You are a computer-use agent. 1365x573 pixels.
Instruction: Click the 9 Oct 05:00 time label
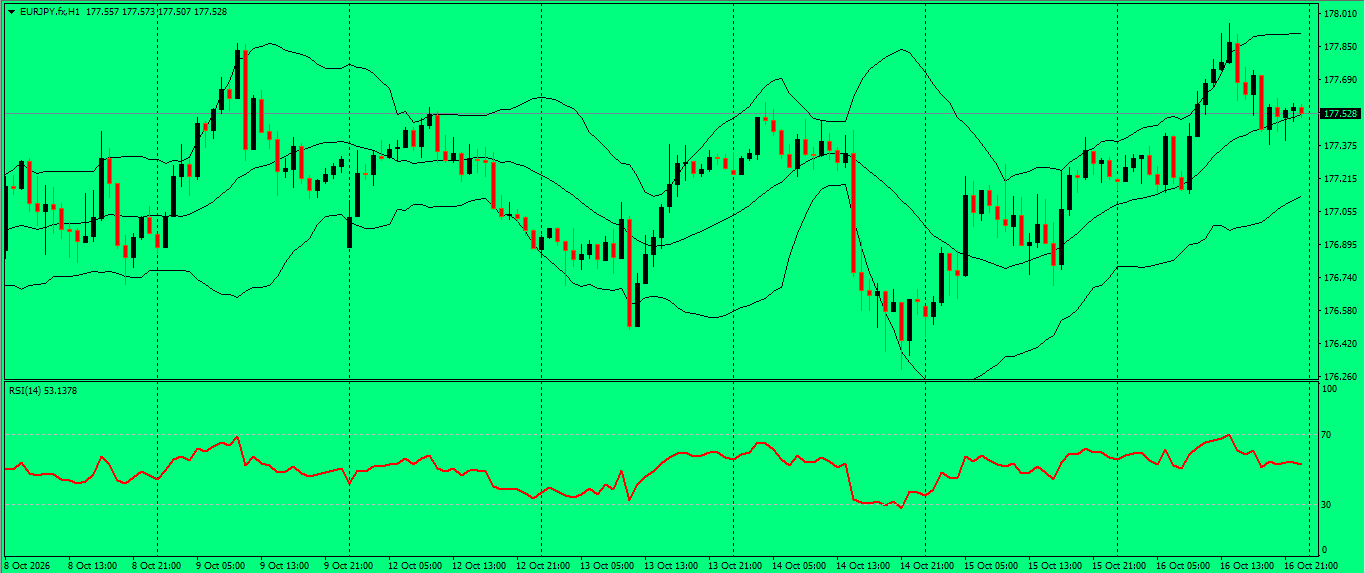220,566
